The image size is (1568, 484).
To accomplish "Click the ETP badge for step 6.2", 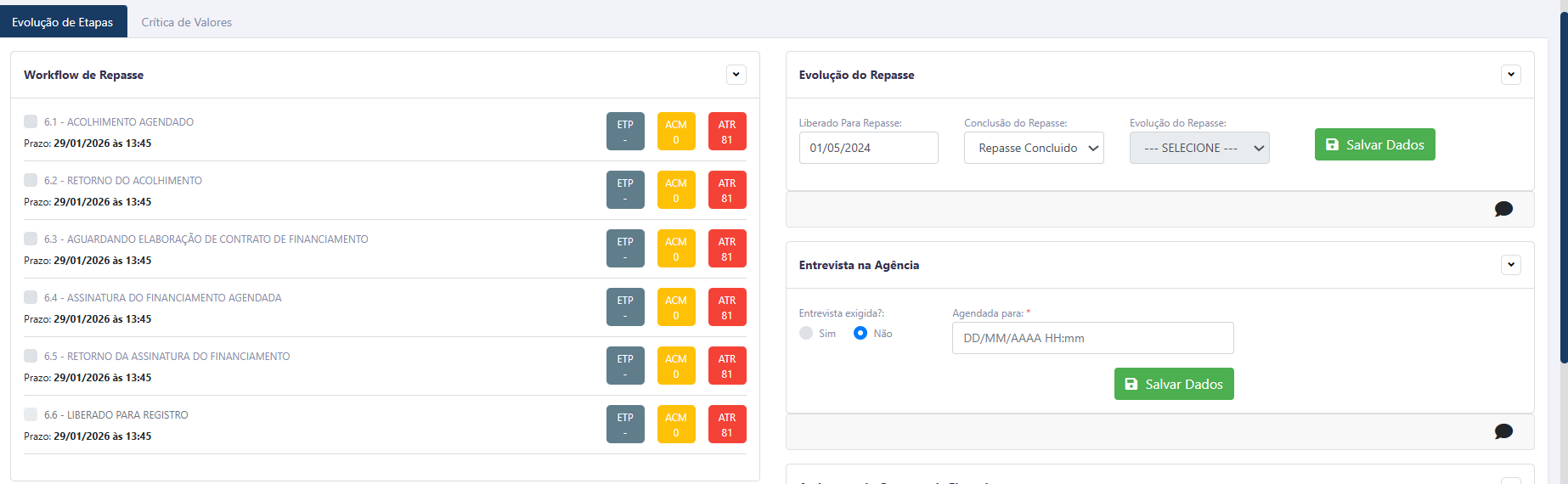I will pyautogui.click(x=625, y=190).
